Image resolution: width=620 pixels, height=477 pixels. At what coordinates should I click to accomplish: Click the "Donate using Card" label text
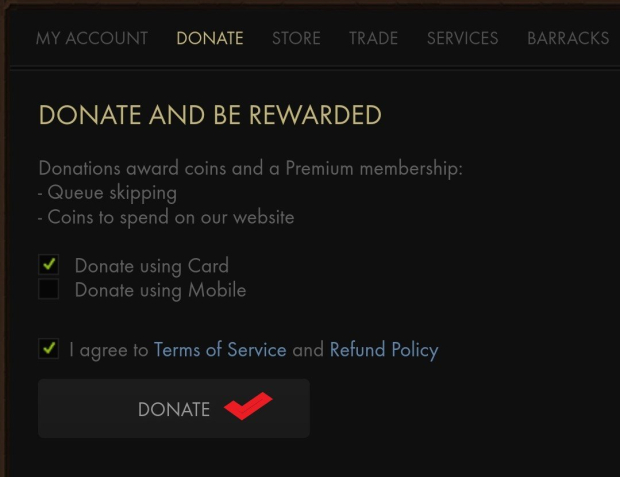tap(152, 266)
